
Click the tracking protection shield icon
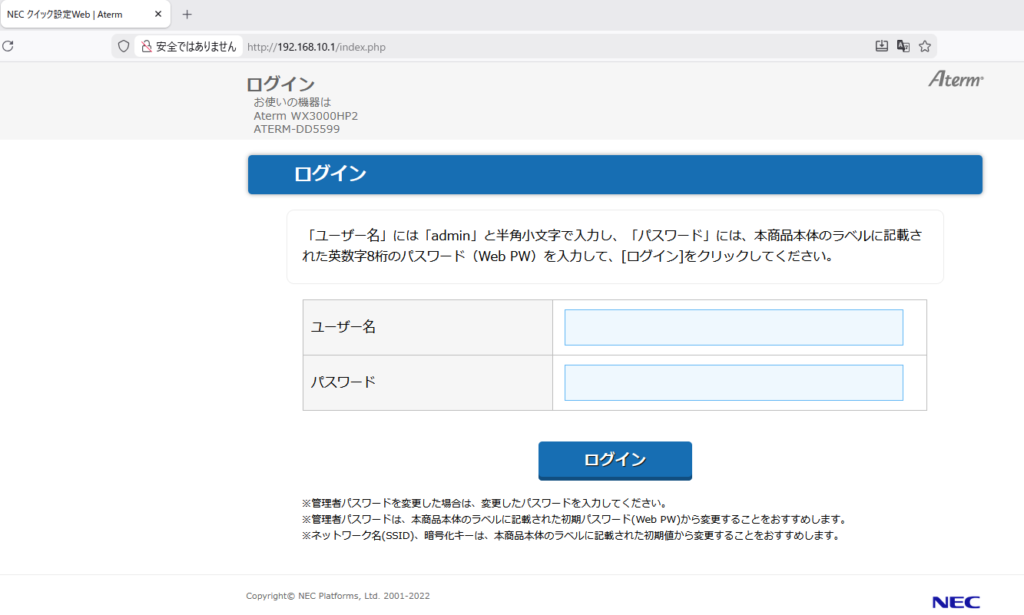coord(124,46)
